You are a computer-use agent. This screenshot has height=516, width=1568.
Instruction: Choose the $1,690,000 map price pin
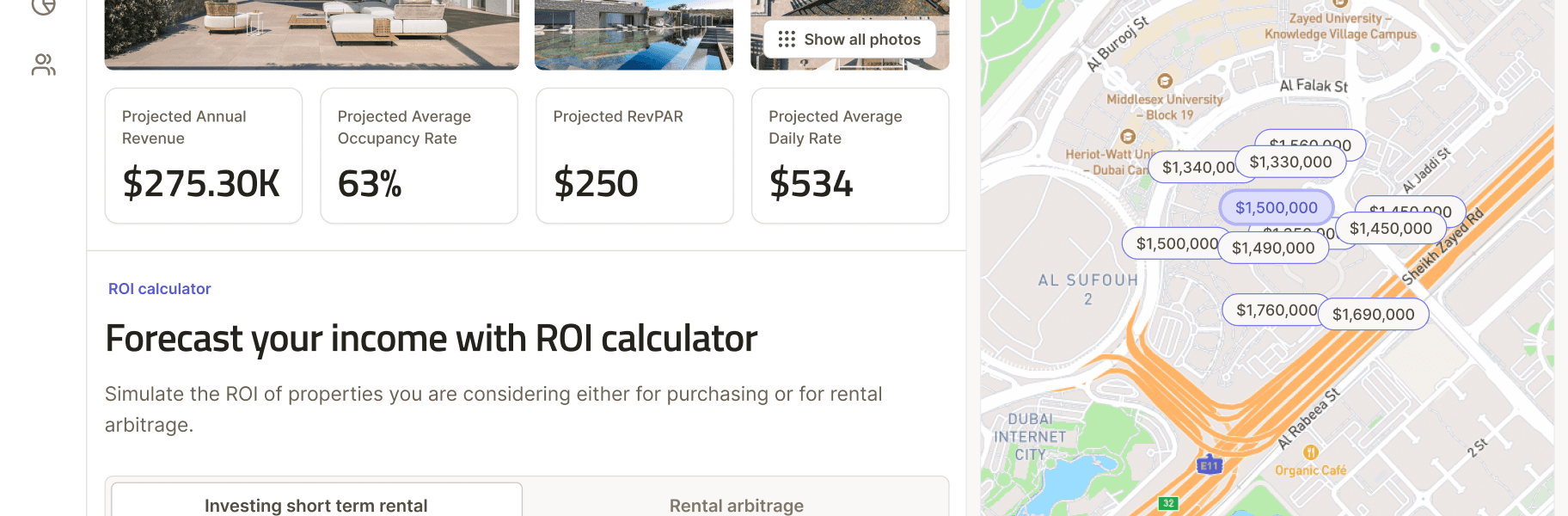1373,314
